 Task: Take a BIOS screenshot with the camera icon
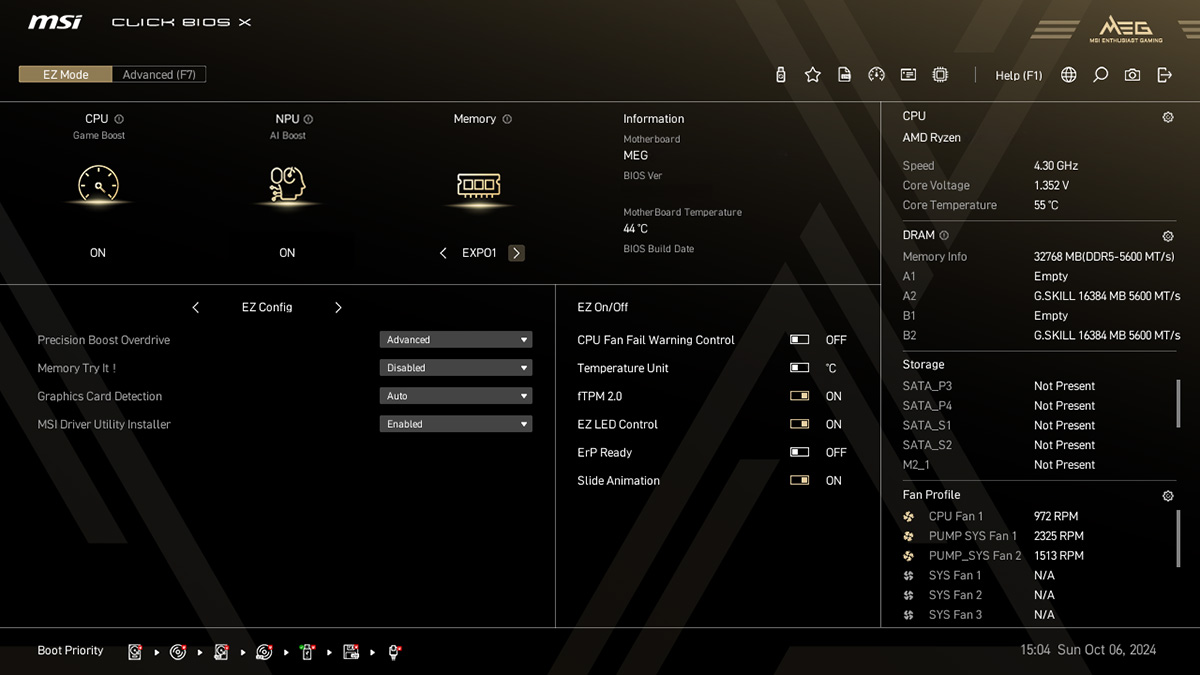click(x=1132, y=74)
